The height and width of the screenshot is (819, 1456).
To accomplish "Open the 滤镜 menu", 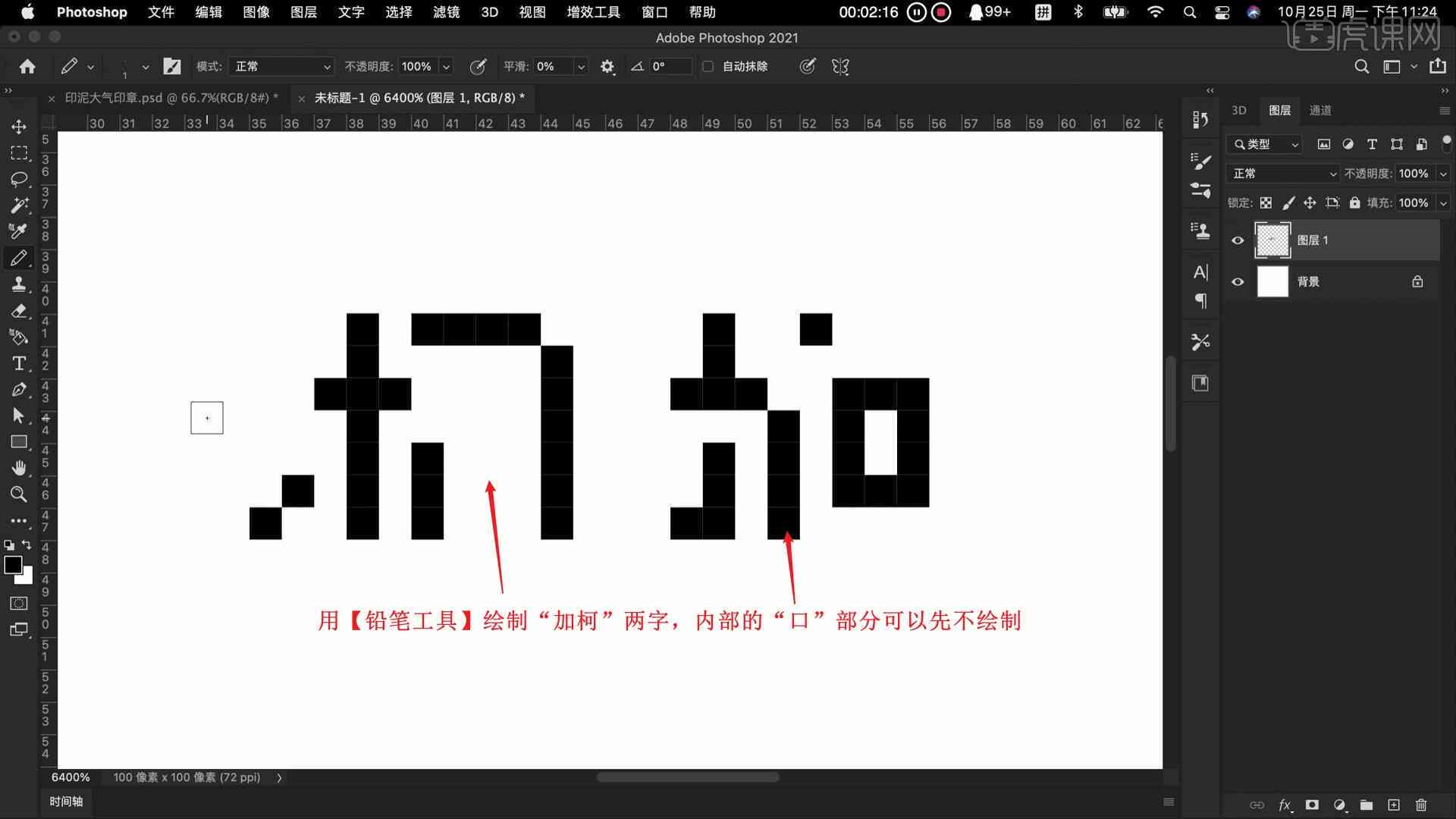I will (447, 12).
